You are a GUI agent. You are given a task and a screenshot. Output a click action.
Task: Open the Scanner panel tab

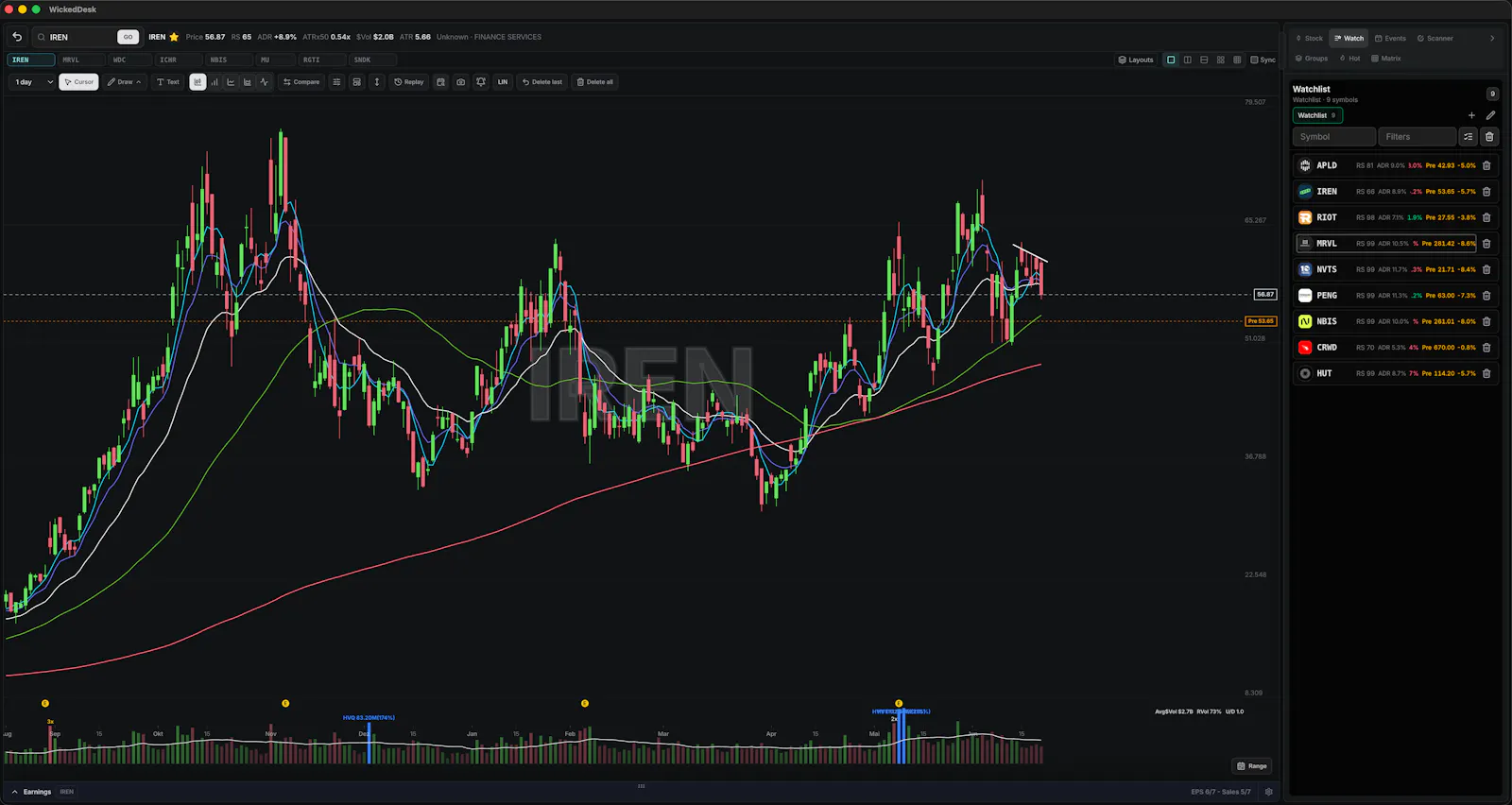[1435, 39]
